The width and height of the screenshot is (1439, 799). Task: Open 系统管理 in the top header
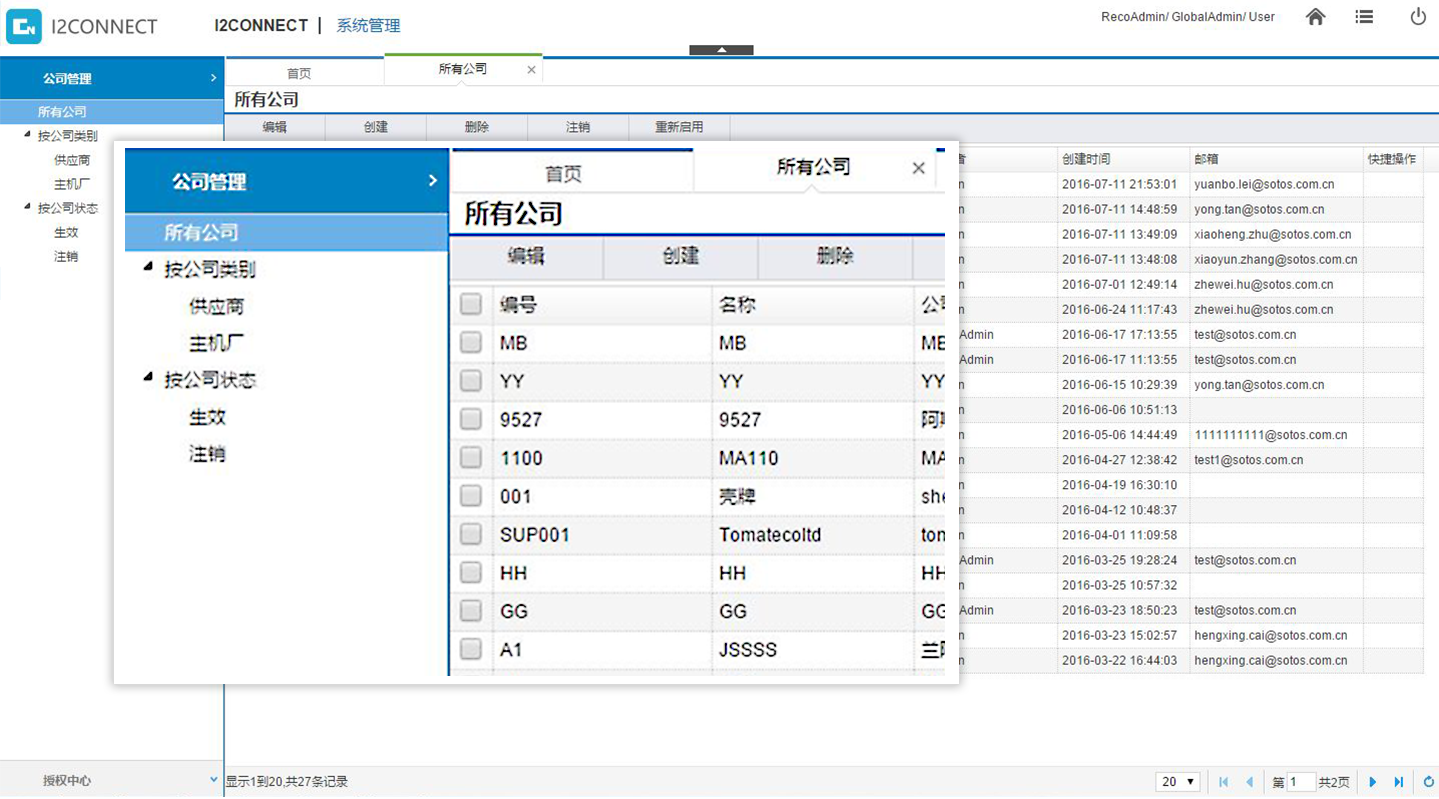(368, 26)
